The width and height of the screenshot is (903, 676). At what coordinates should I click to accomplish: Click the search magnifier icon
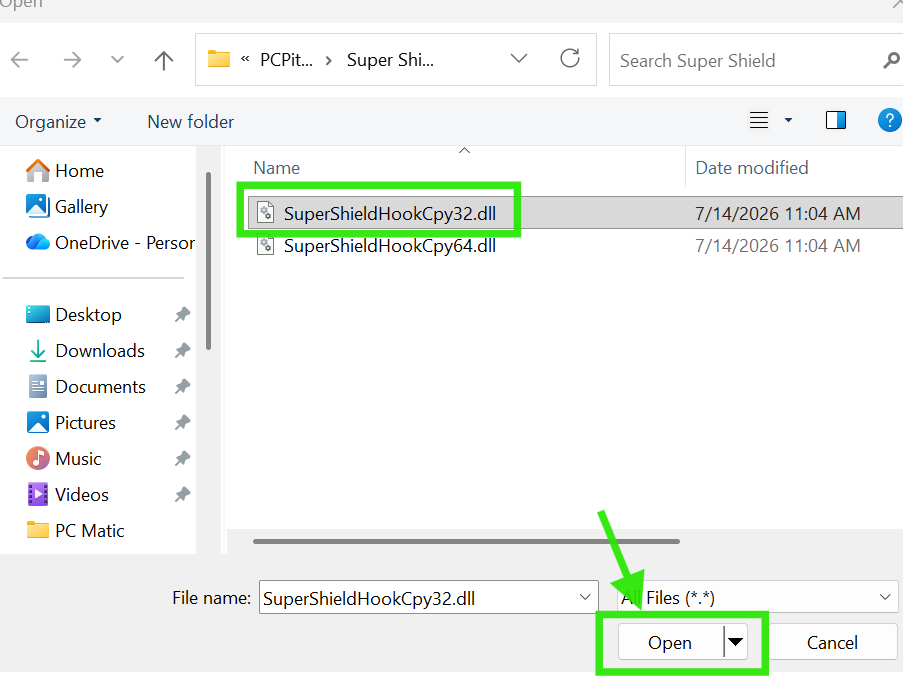pyautogui.click(x=891, y=60)
